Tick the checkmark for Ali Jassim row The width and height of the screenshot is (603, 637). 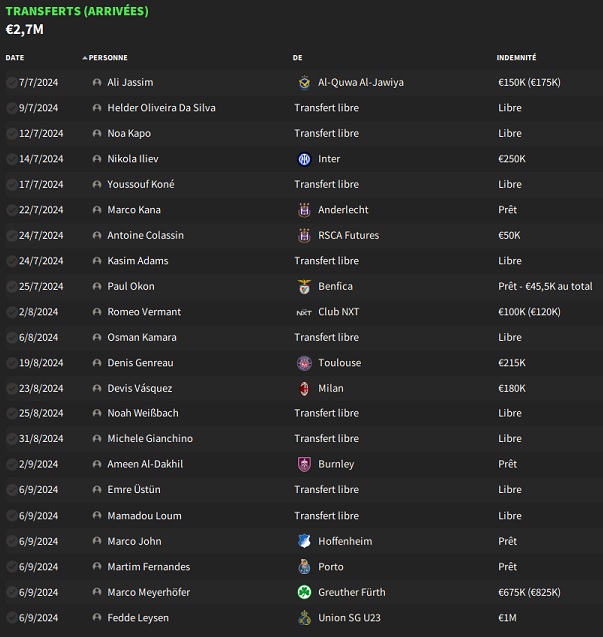point(11,82)
